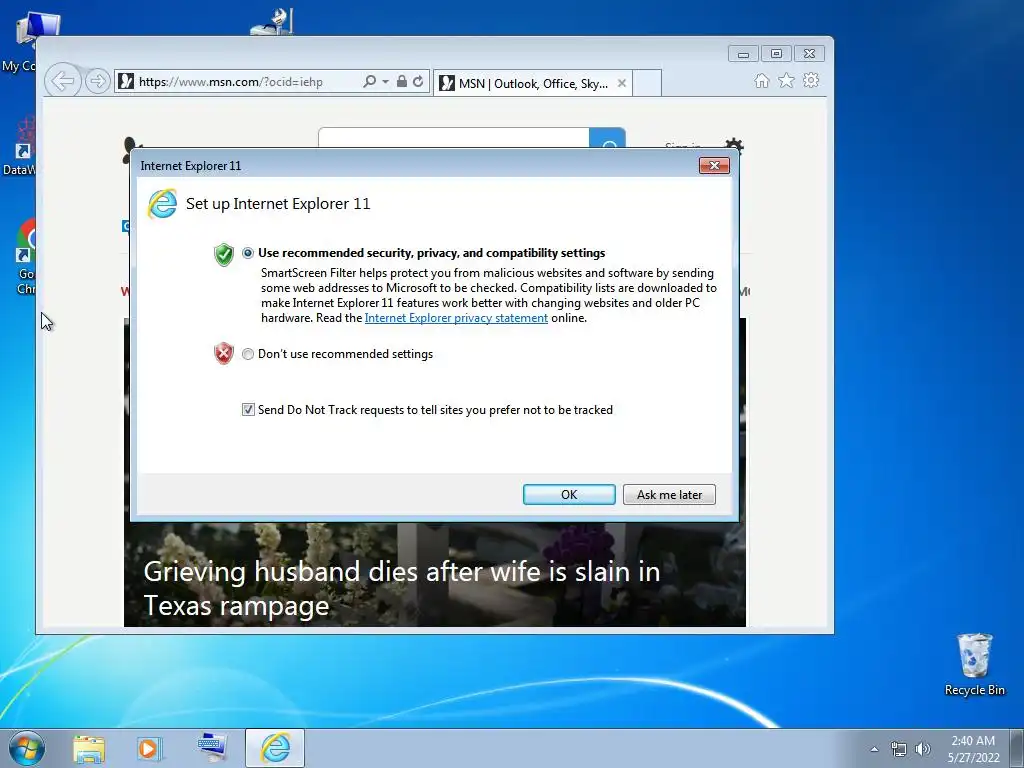
Task: Open the Home page icon in IE toolbar
Action: pyautogui.click(x=761, y=80)
